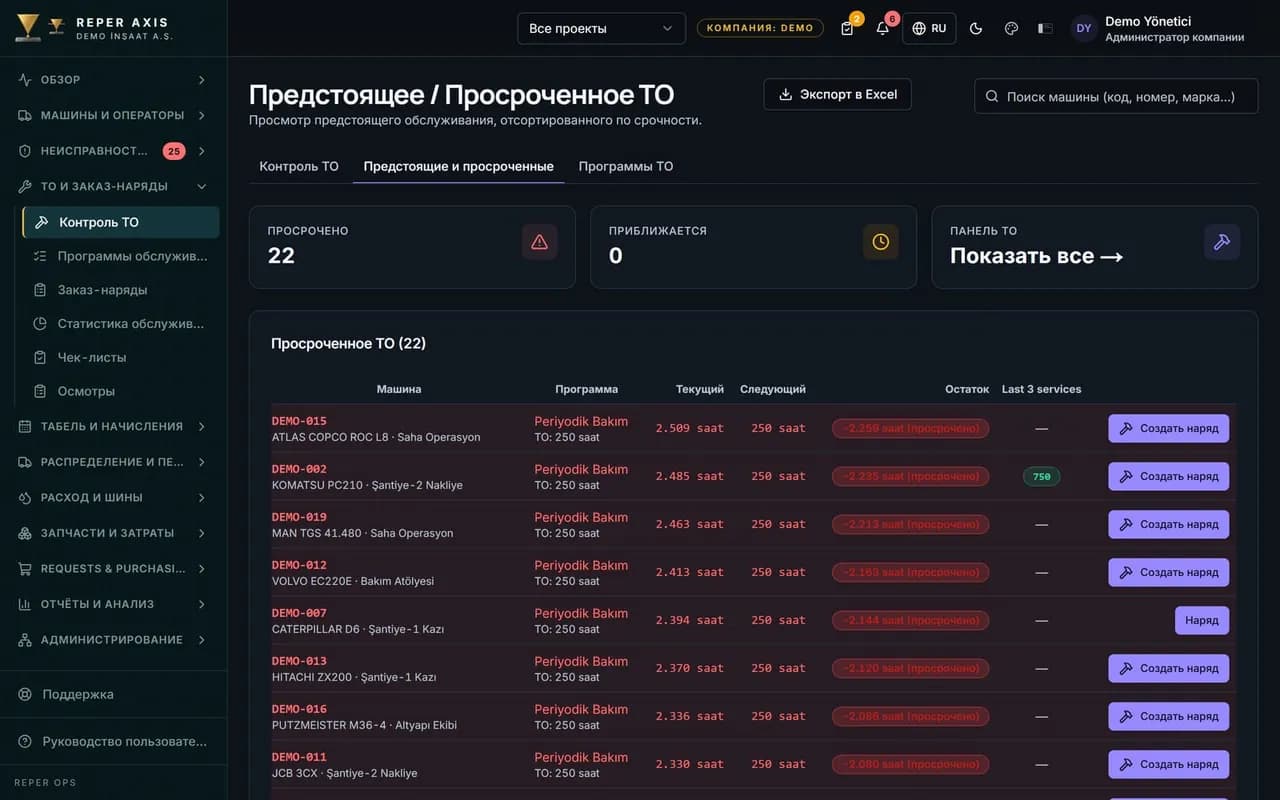Create work order for DEMO-002 Komatsu

1169,476
